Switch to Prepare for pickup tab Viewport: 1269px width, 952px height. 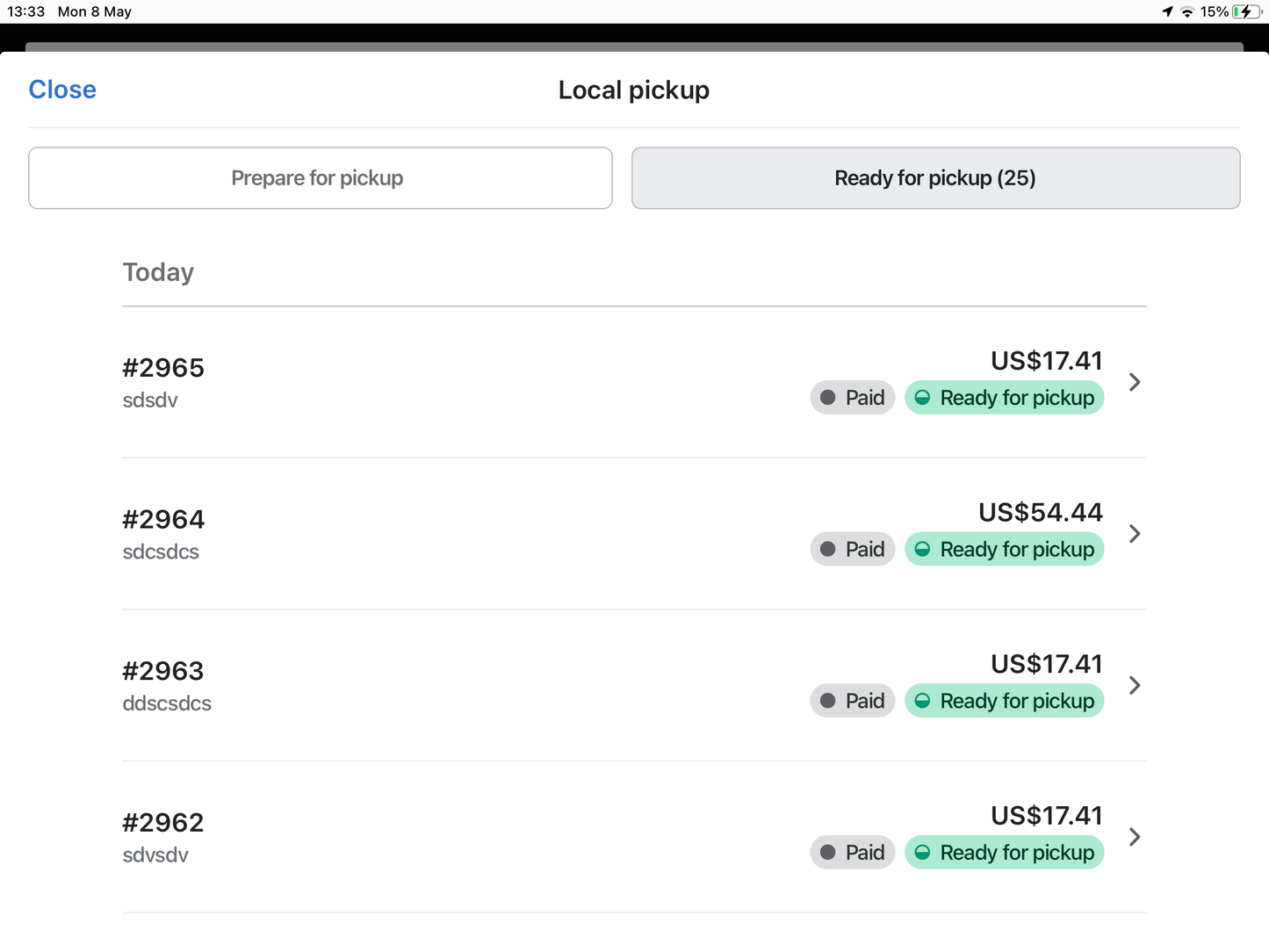pyautogui.click(x=320, y=178)
